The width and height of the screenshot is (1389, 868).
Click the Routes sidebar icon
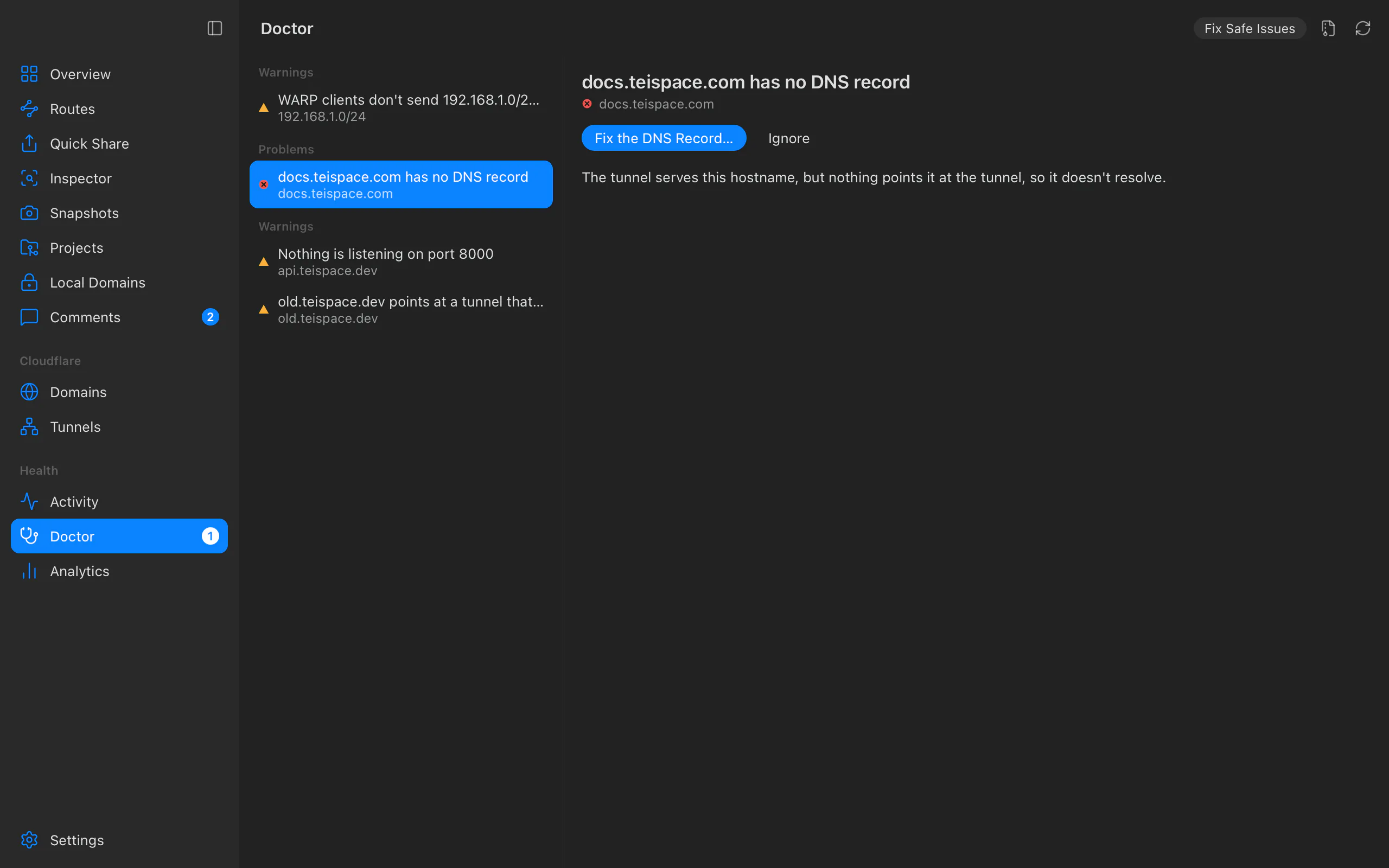29,108
